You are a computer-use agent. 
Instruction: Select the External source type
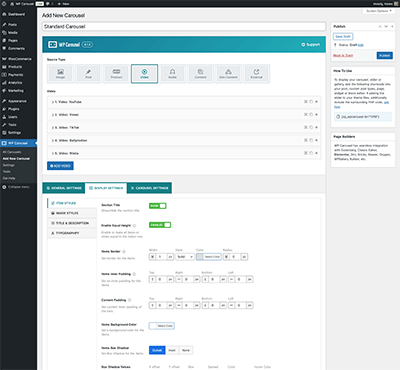point(256,74)
